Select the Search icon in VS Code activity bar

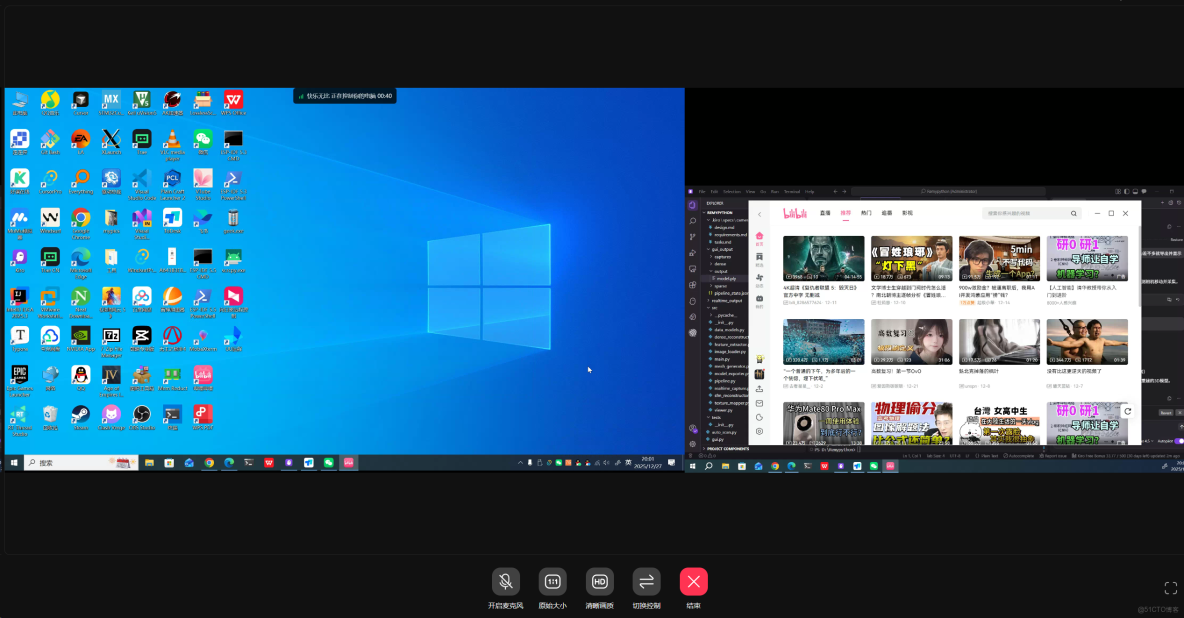(x=691, y=220)
